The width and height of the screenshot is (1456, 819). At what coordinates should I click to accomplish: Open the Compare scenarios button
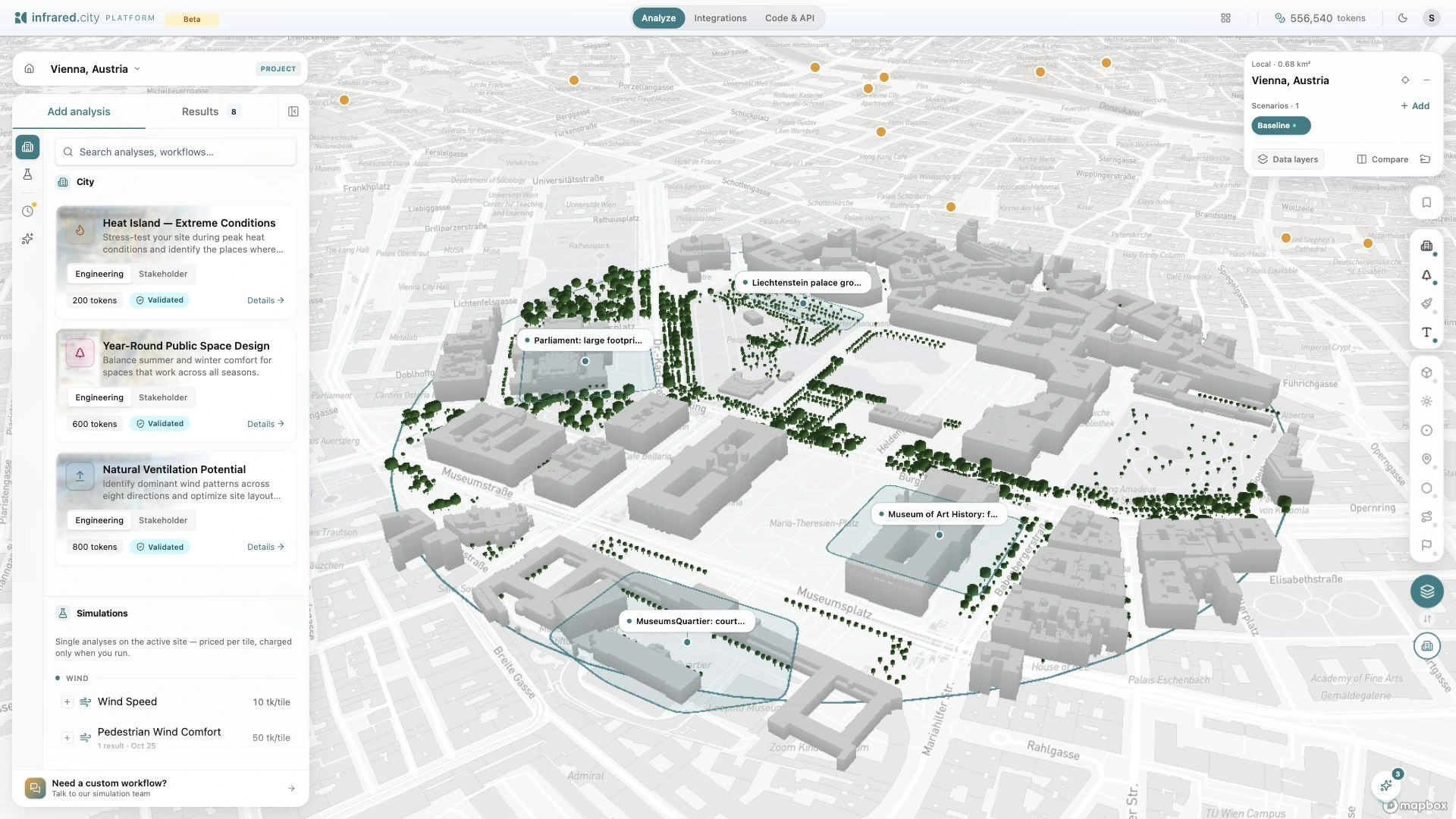pyautogui.click(x=1382, y=159)
